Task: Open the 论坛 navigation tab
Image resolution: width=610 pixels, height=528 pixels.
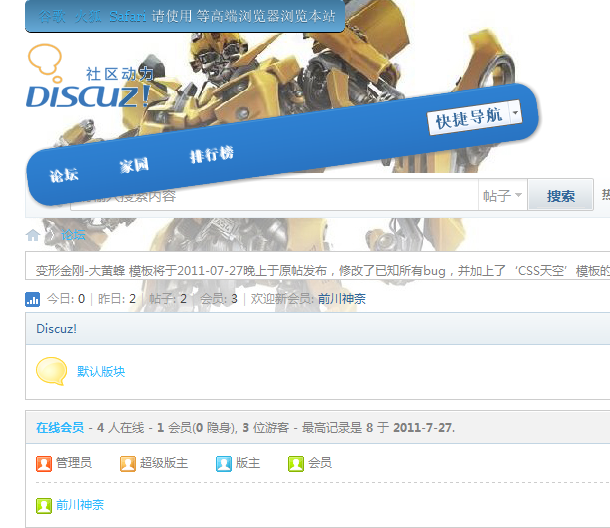Action: (64, 175)
